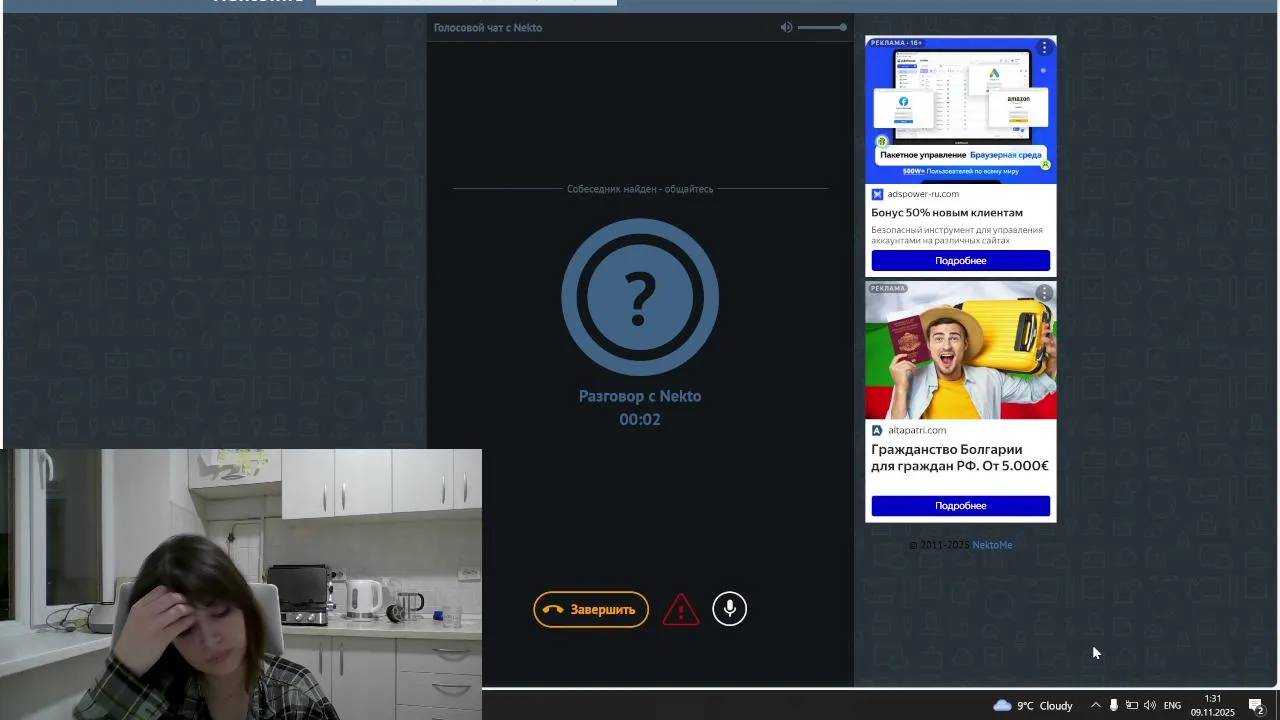The image size is (1280, 720).
Task: Click the altapatri favicon icon
Action: click(877, 430)
